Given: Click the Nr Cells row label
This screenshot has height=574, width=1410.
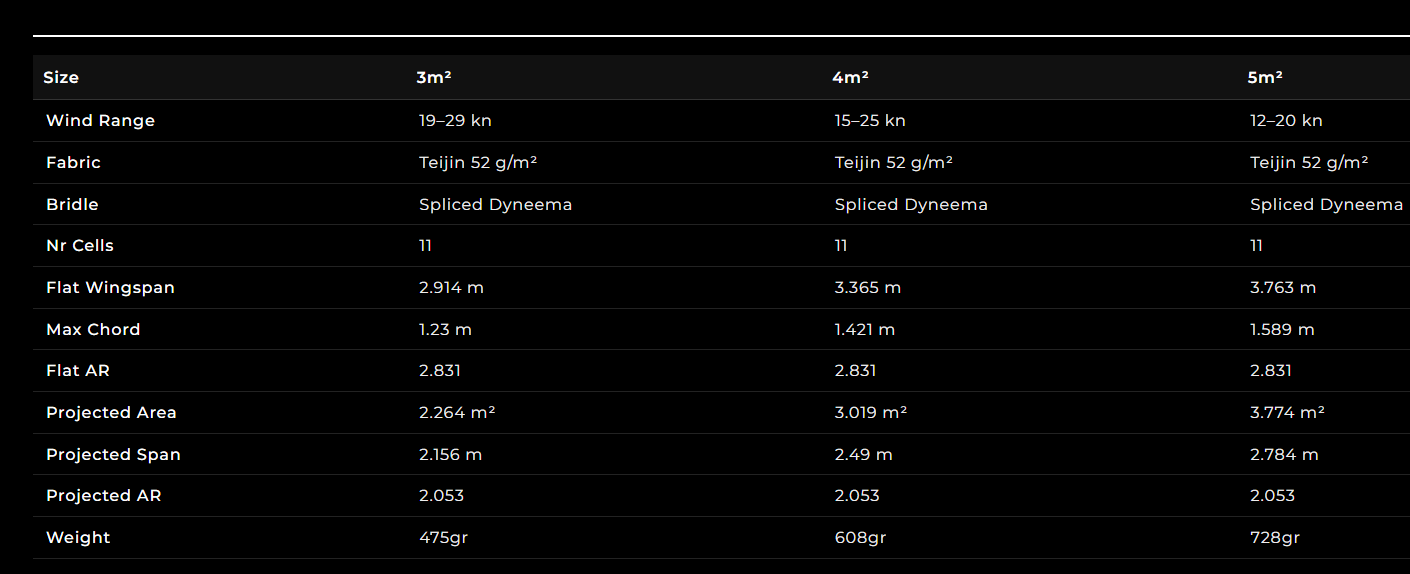Looking at the screenshot, I should click(x=80, y=246).
